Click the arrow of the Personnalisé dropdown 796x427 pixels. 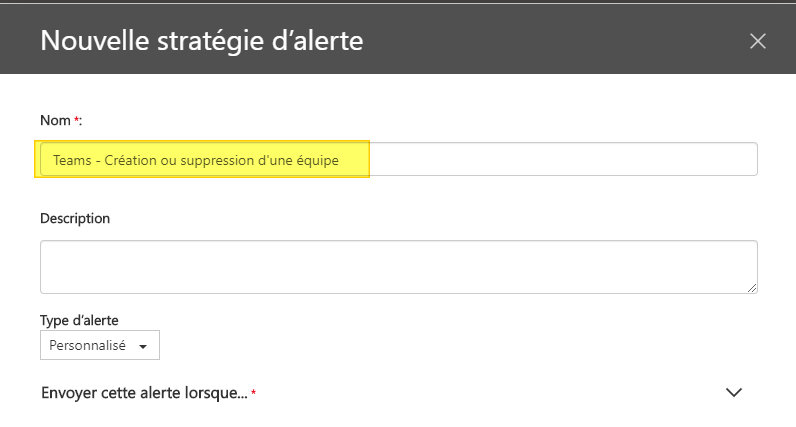(x=143, y=346)
